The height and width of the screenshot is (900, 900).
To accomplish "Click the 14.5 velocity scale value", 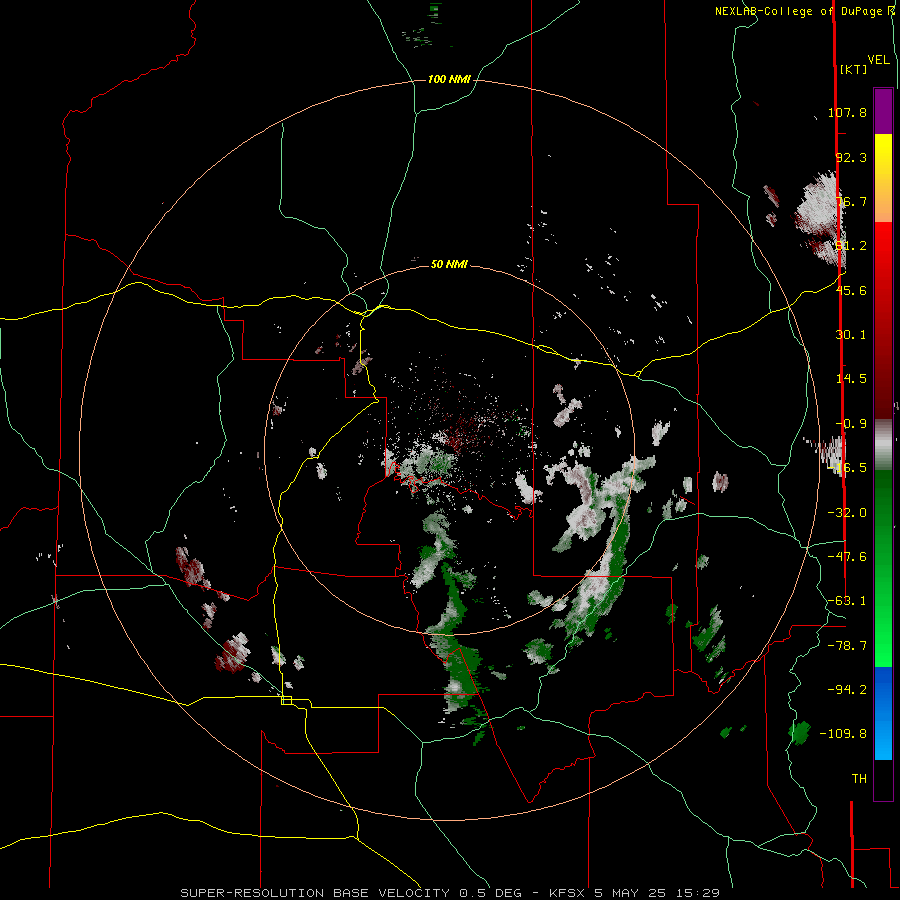I will click(851, 379).
